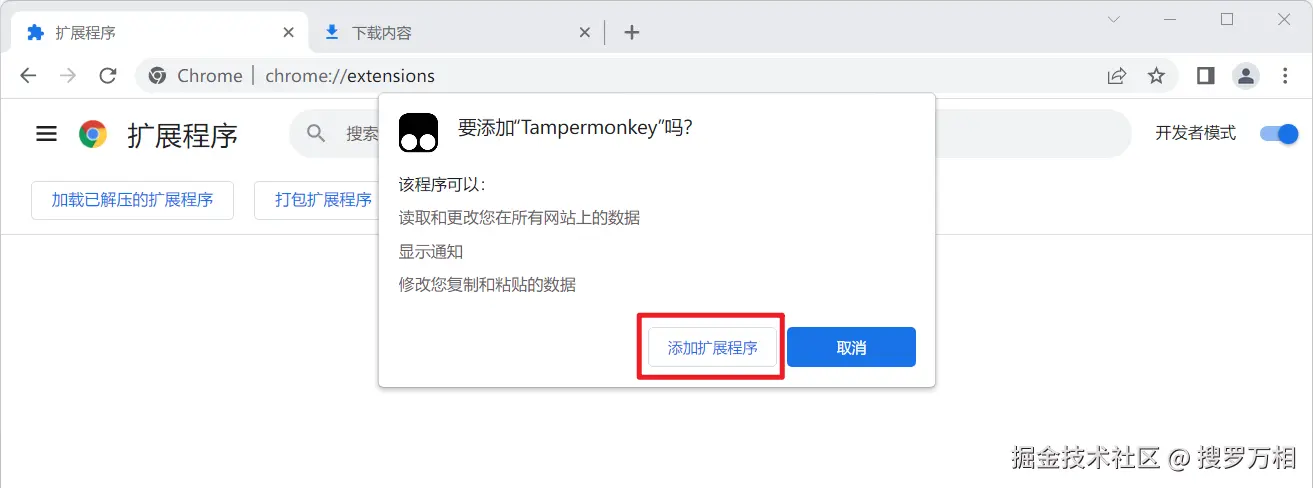
Task: Click 取消 to cancel adding extension
Action: 851,347
